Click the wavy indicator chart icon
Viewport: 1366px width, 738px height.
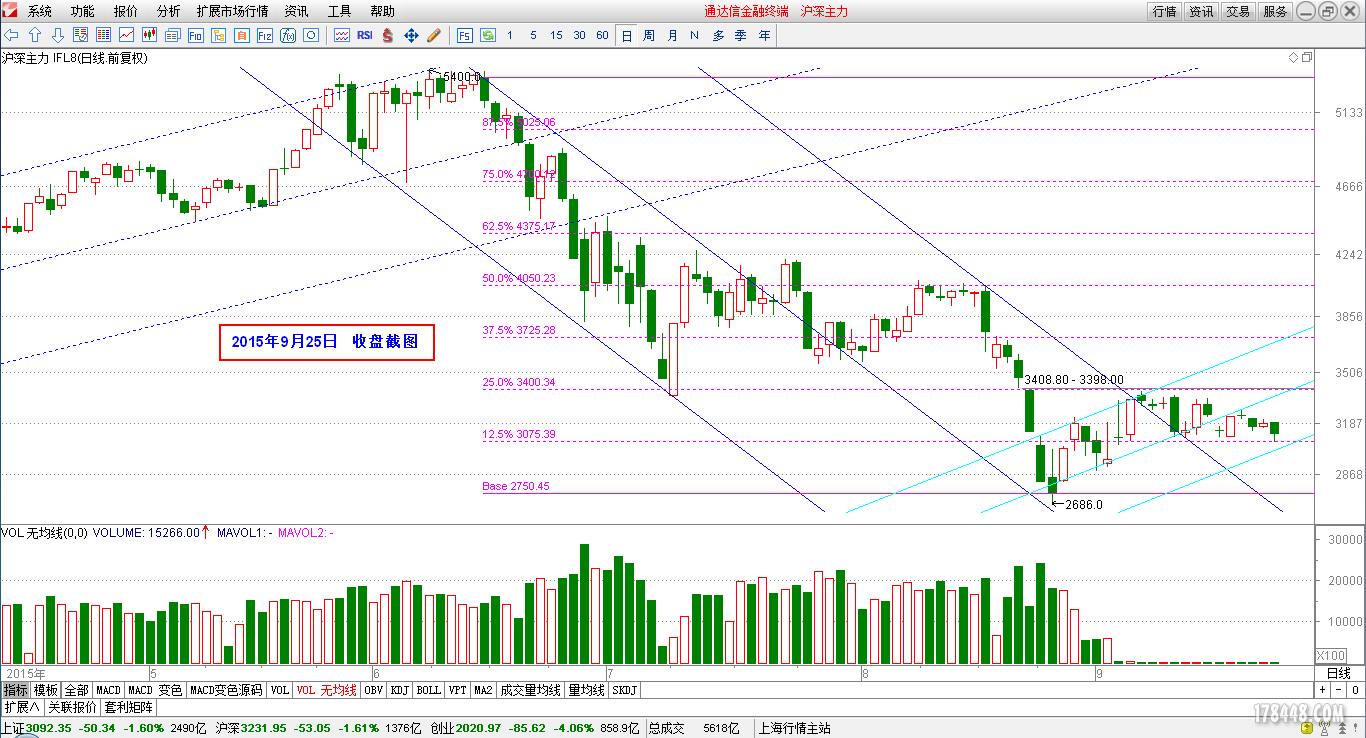341,35
